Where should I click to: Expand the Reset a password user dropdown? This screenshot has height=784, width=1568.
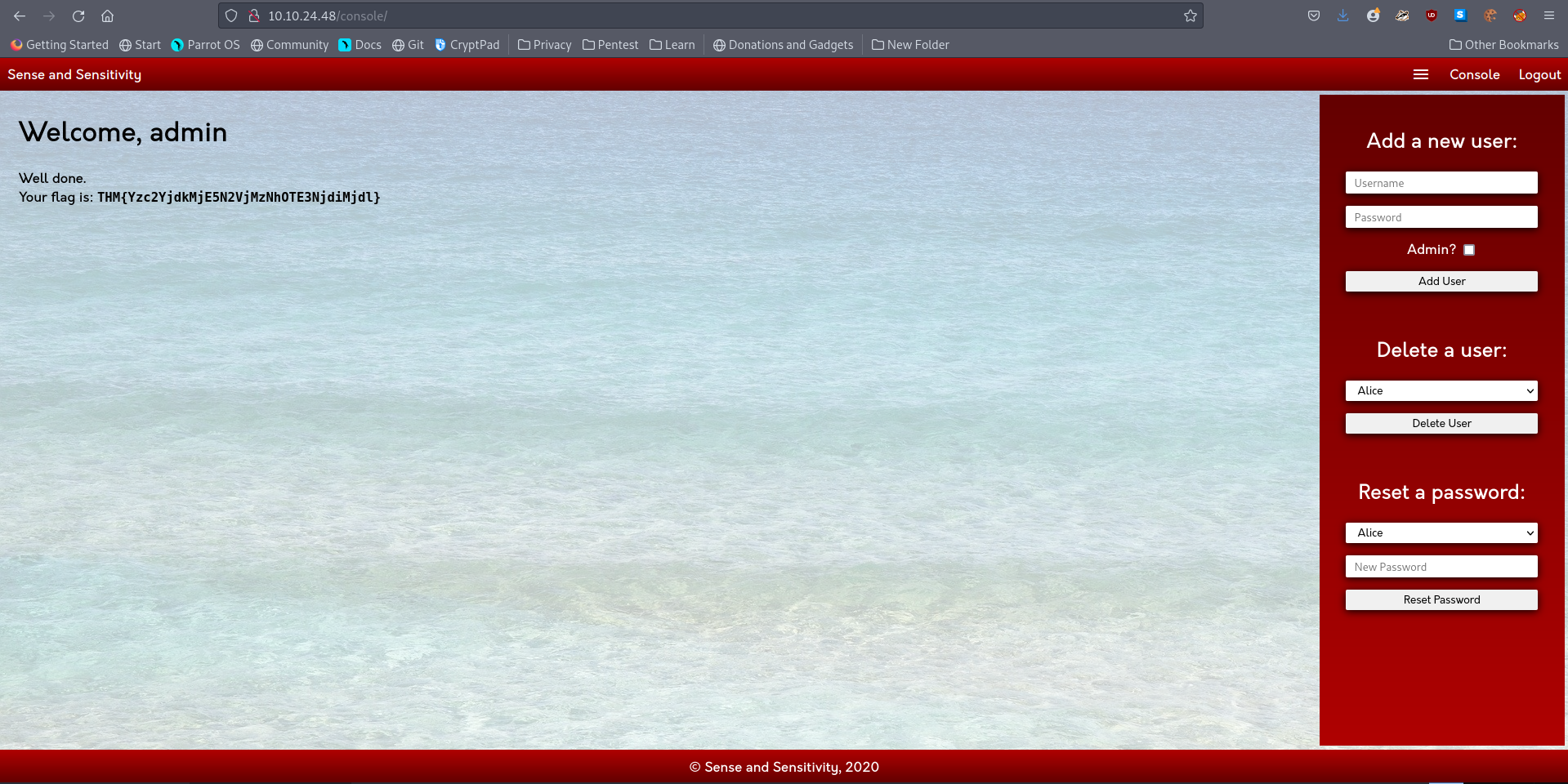(1441, 533)
